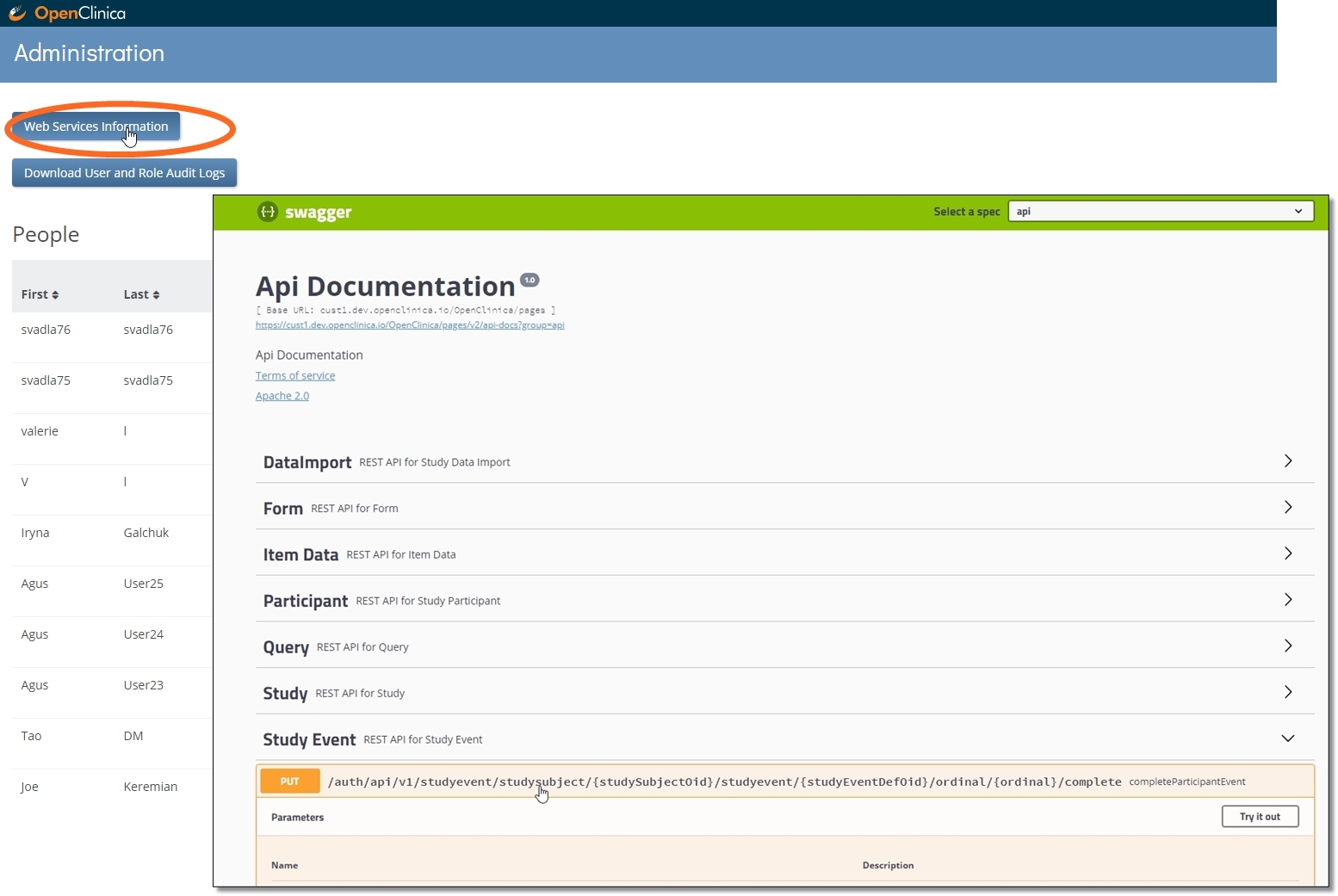Click REST API for Study Data Import description

[435, 463]
